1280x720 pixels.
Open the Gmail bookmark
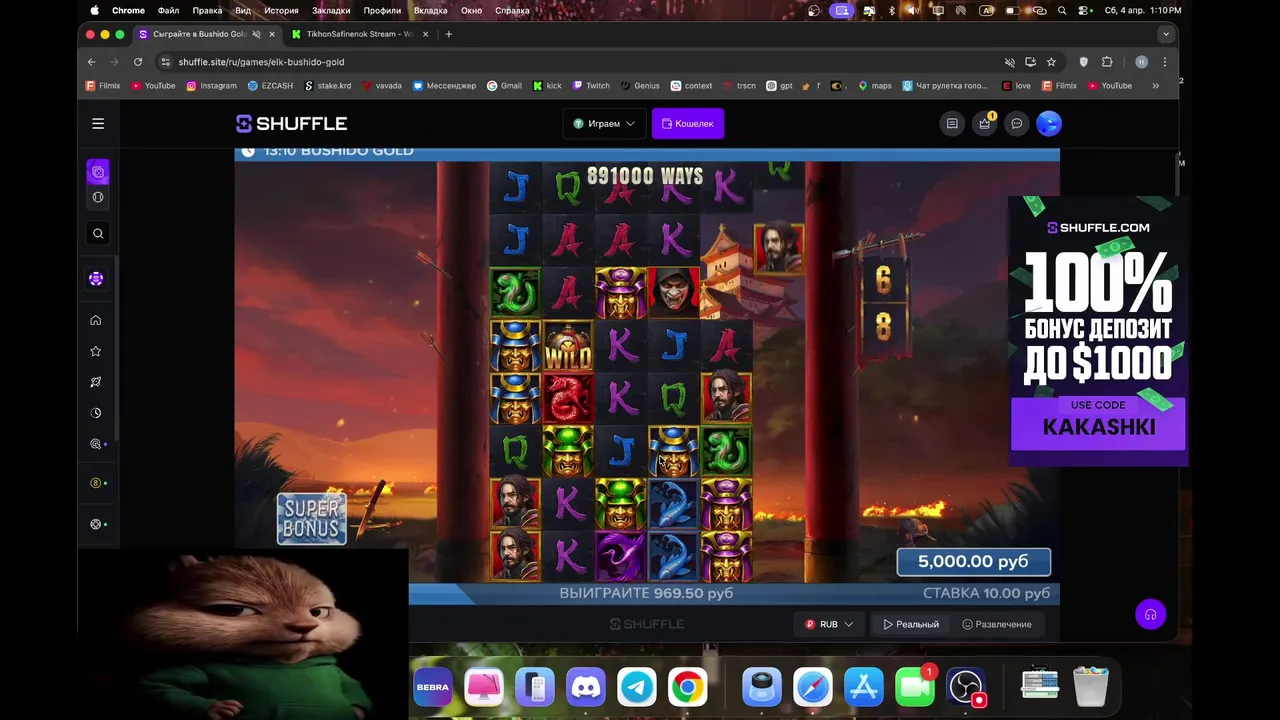pyautogui.click(x=504, y=86)
